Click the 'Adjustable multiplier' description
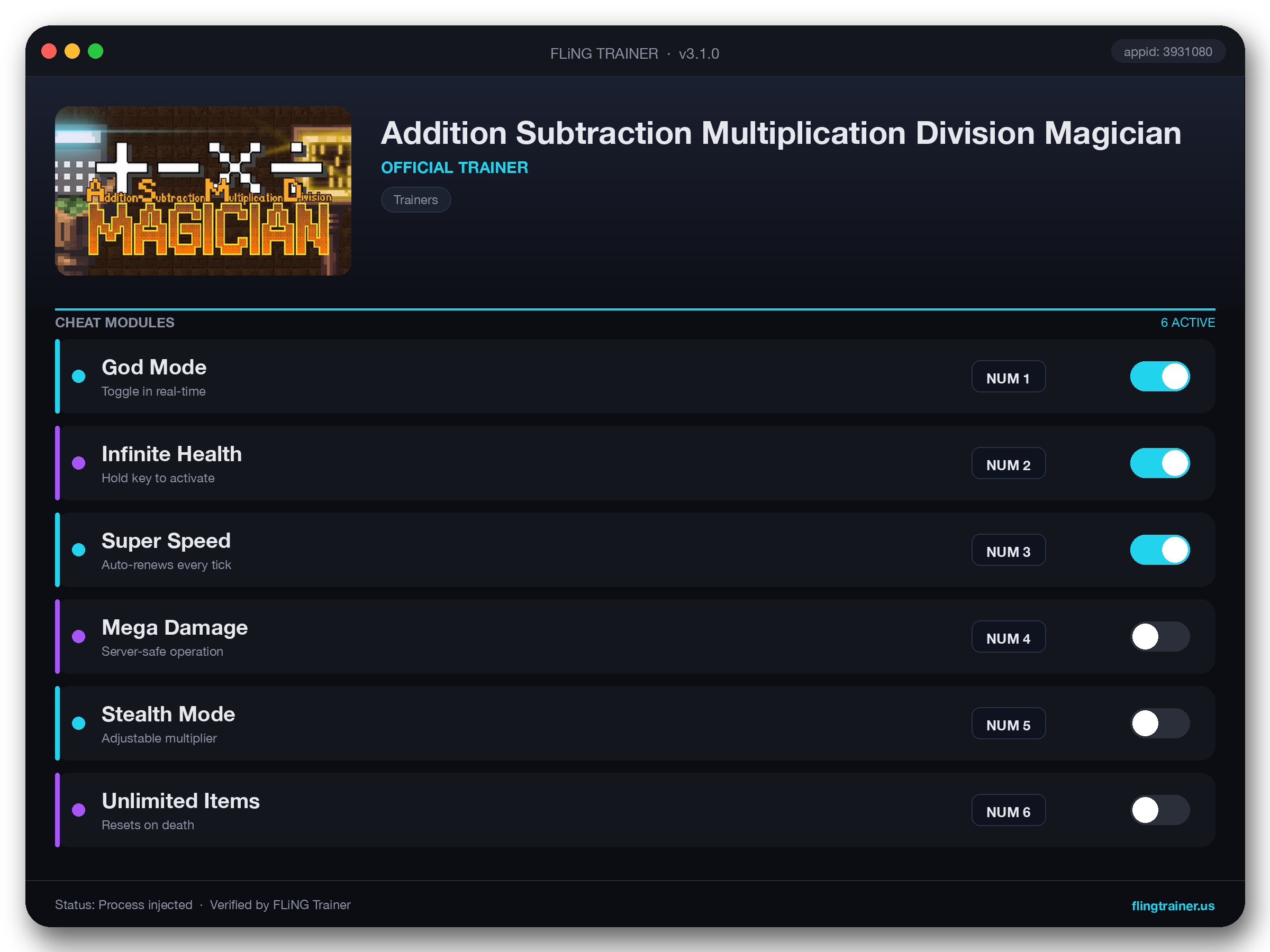 pyautogui.click(x=159, y=738)
